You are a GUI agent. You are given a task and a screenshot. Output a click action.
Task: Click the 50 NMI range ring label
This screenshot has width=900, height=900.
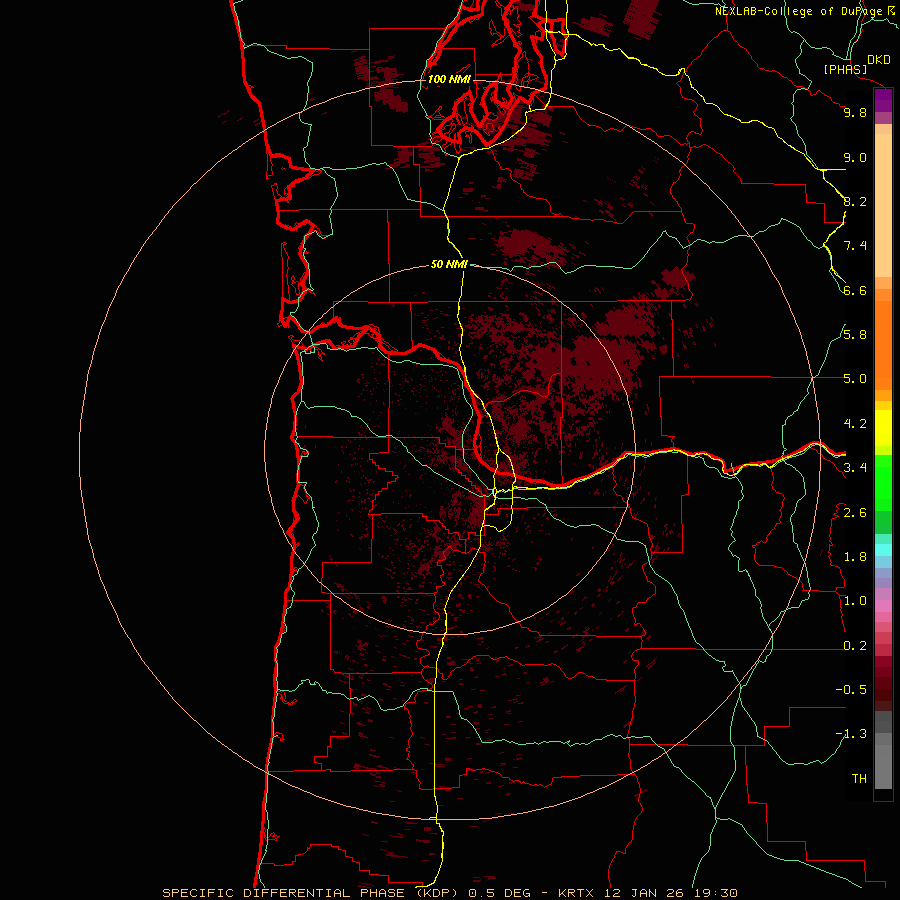pyautogui.click(x=449, y=264)
